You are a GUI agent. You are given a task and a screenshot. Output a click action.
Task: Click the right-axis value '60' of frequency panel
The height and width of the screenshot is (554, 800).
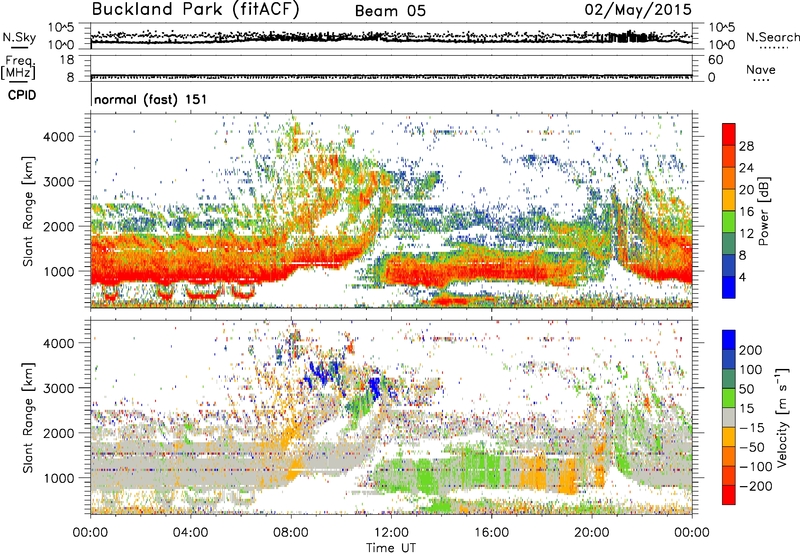click(x=715, y=60)
